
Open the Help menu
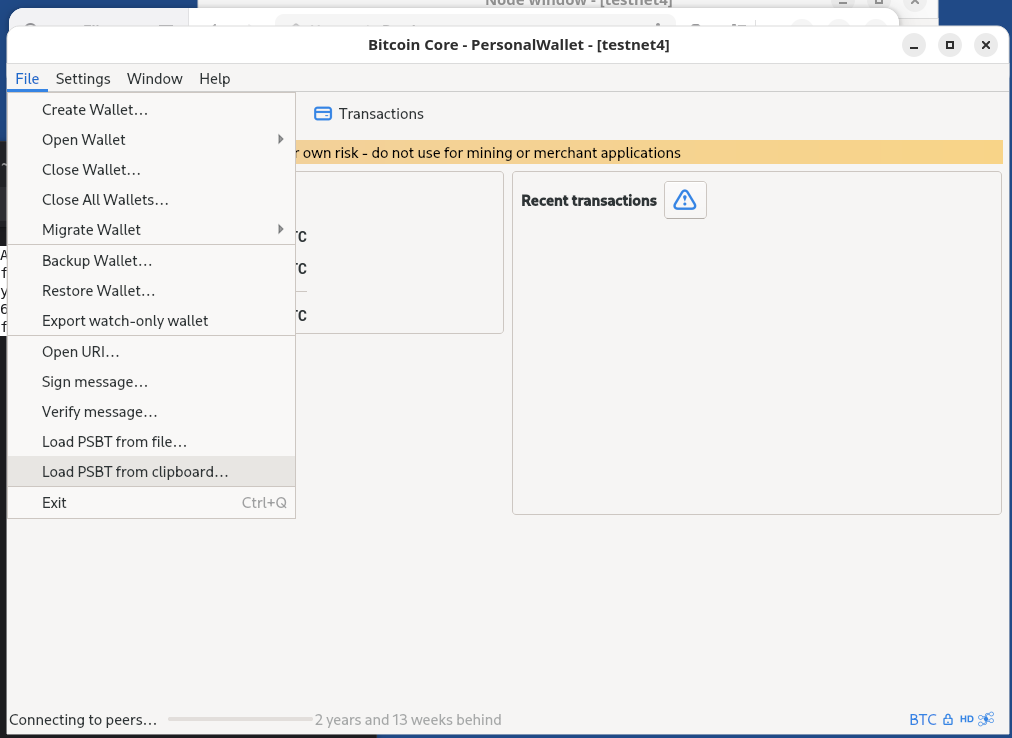point(214,79)
